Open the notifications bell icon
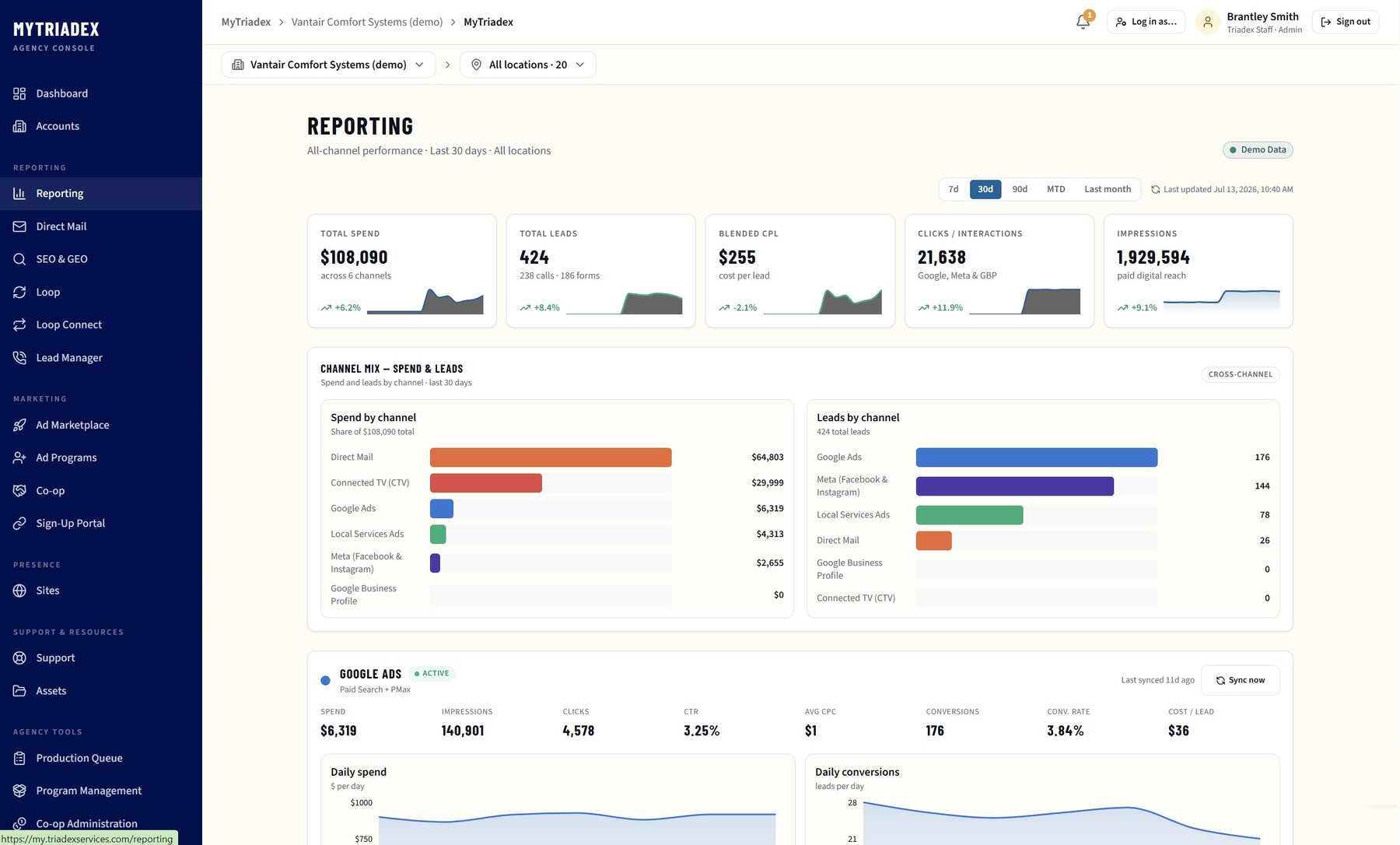Screen dimensions: 1400x845 (1083, 22)
